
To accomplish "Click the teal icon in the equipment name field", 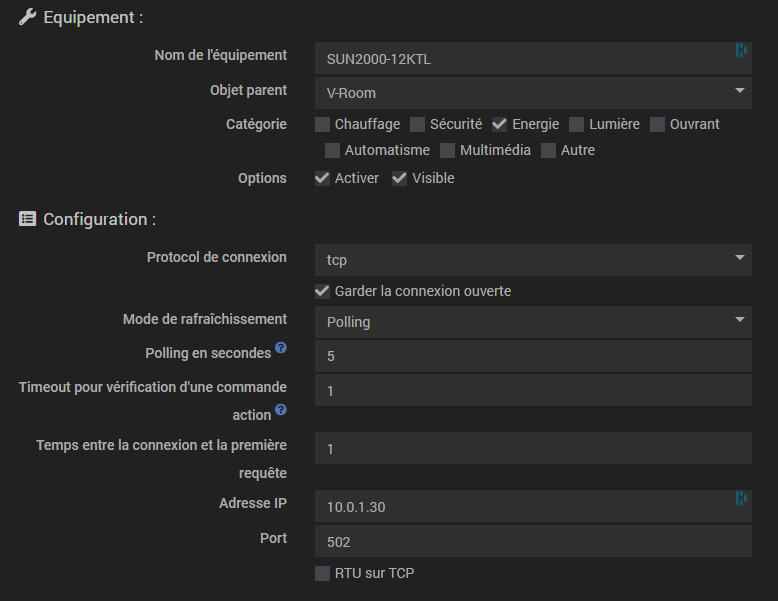I will coord(741,50).
